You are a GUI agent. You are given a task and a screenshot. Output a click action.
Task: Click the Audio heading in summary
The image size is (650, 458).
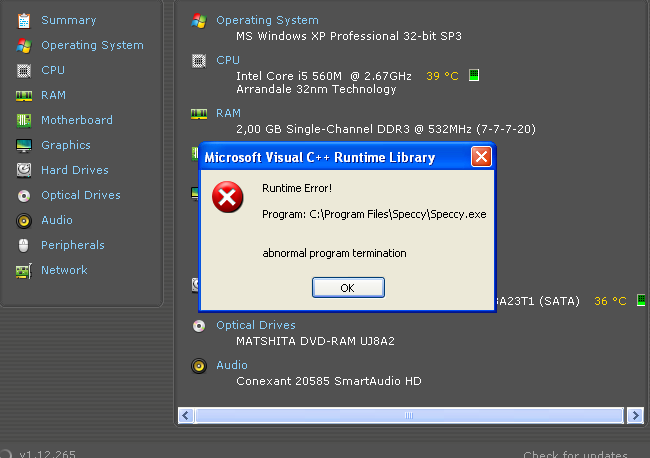(232, 365)
